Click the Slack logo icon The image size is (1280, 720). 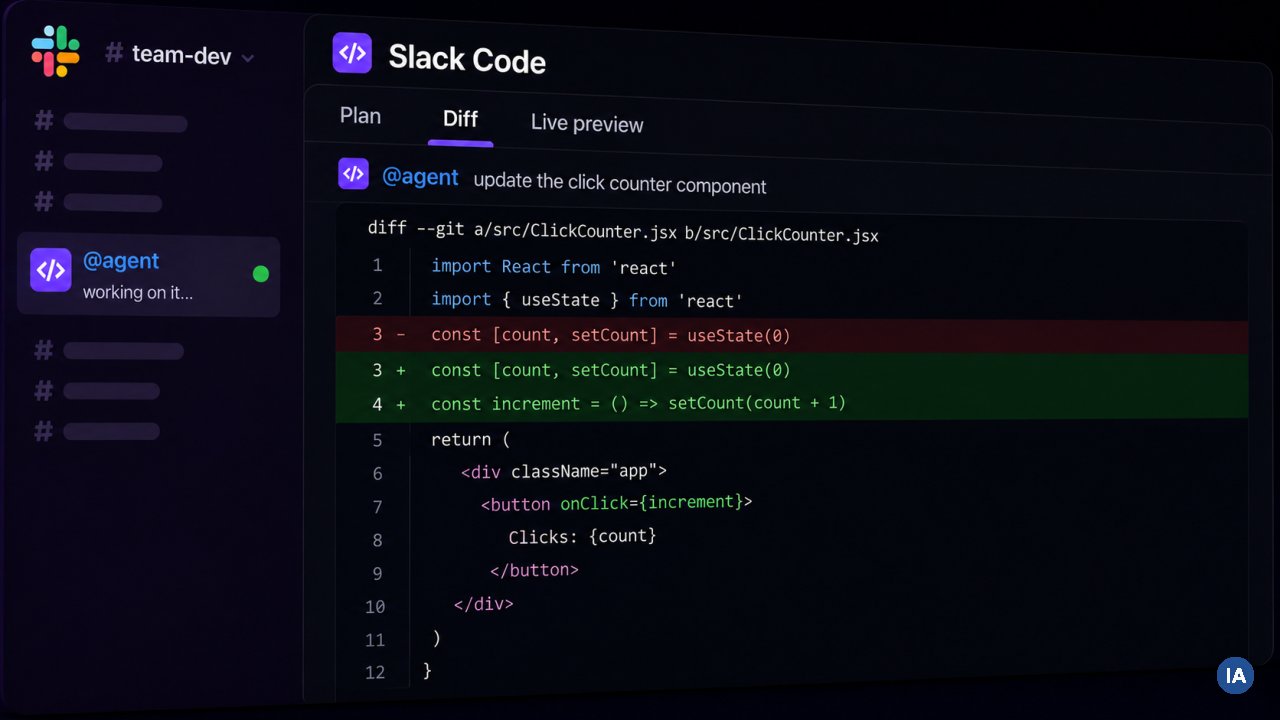coord(55,52)
